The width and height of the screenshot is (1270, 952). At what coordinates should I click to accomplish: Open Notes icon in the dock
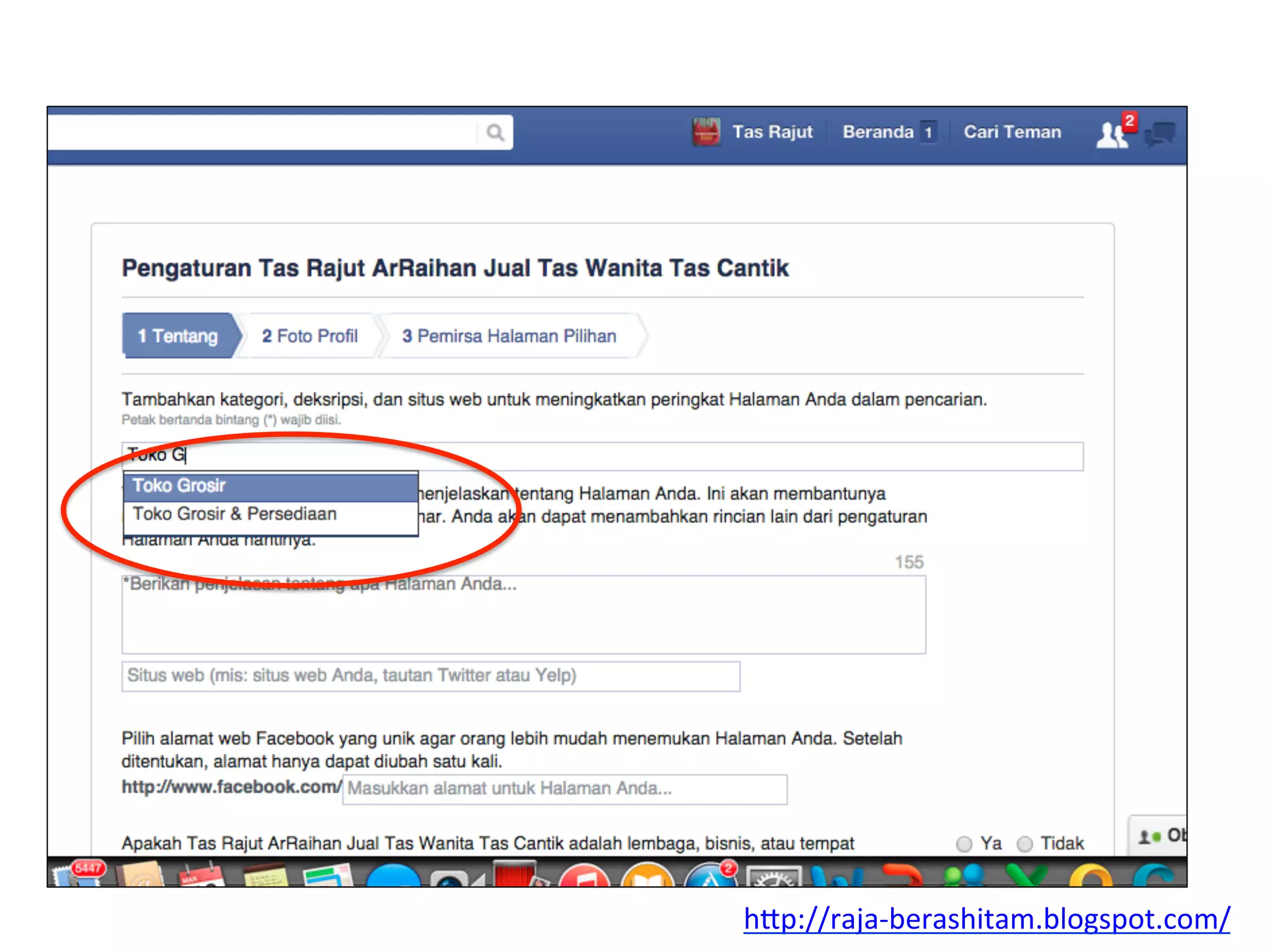[265, 875]
